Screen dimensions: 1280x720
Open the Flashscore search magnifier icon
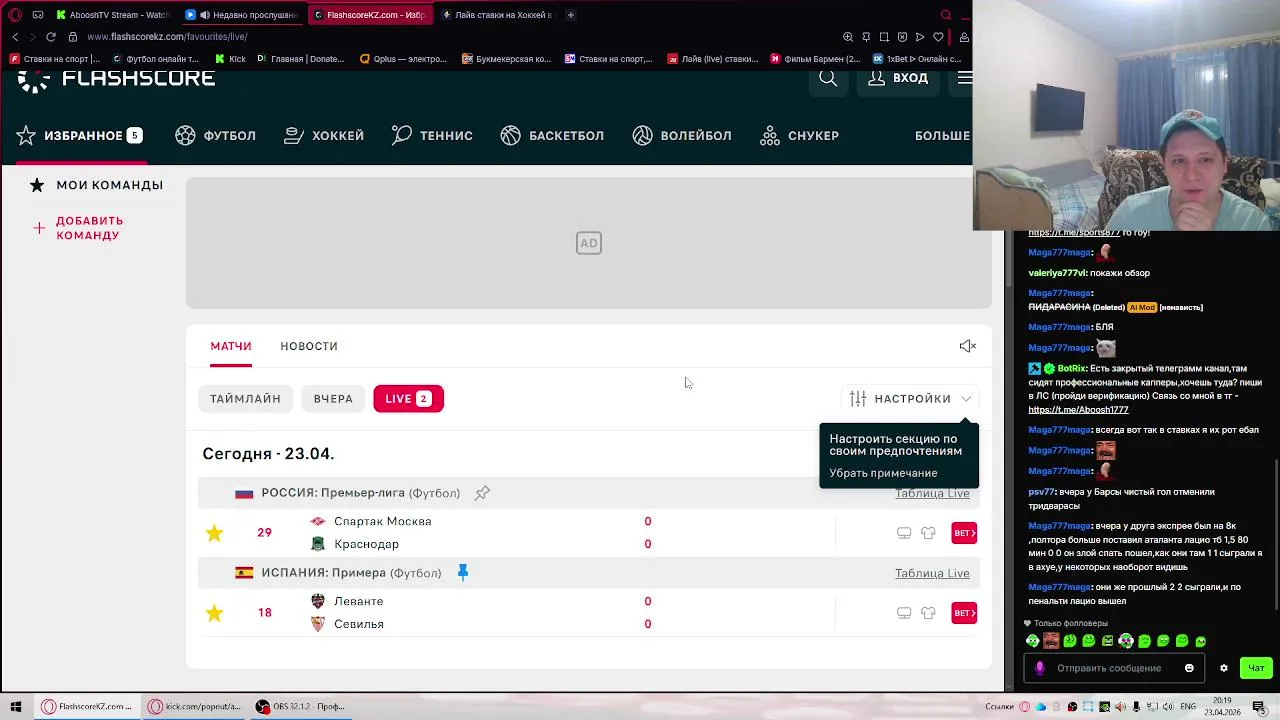click(x=828, y=78)
